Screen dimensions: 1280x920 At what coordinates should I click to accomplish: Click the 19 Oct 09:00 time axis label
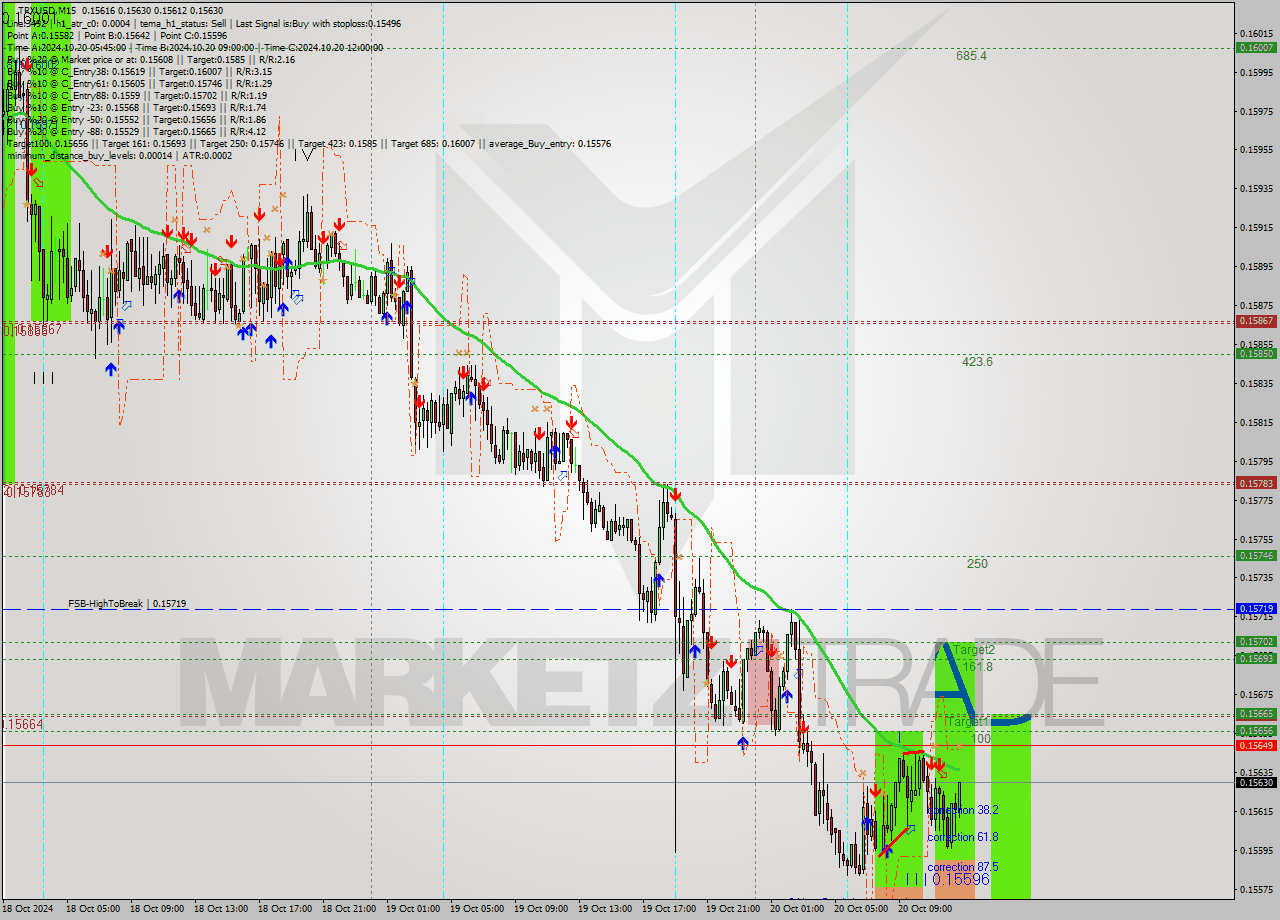pyautogui.click(x=539, y=909)
